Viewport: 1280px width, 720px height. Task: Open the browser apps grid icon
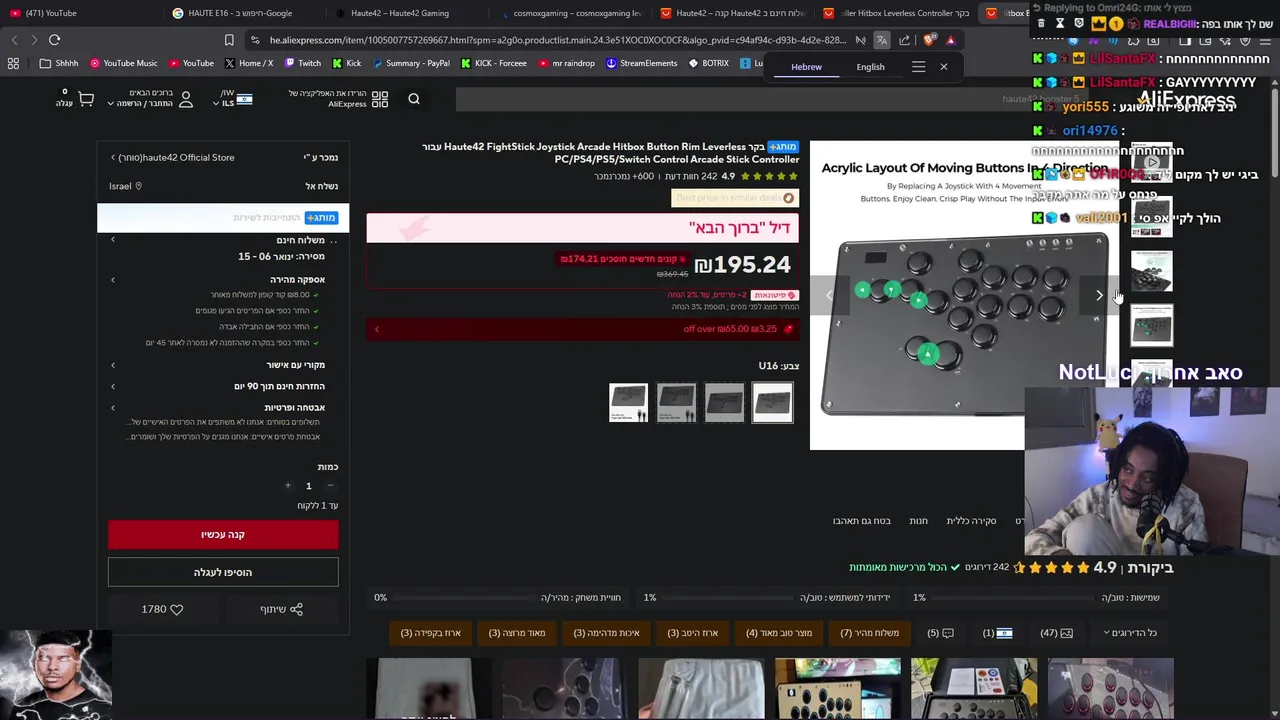(13, 63)
